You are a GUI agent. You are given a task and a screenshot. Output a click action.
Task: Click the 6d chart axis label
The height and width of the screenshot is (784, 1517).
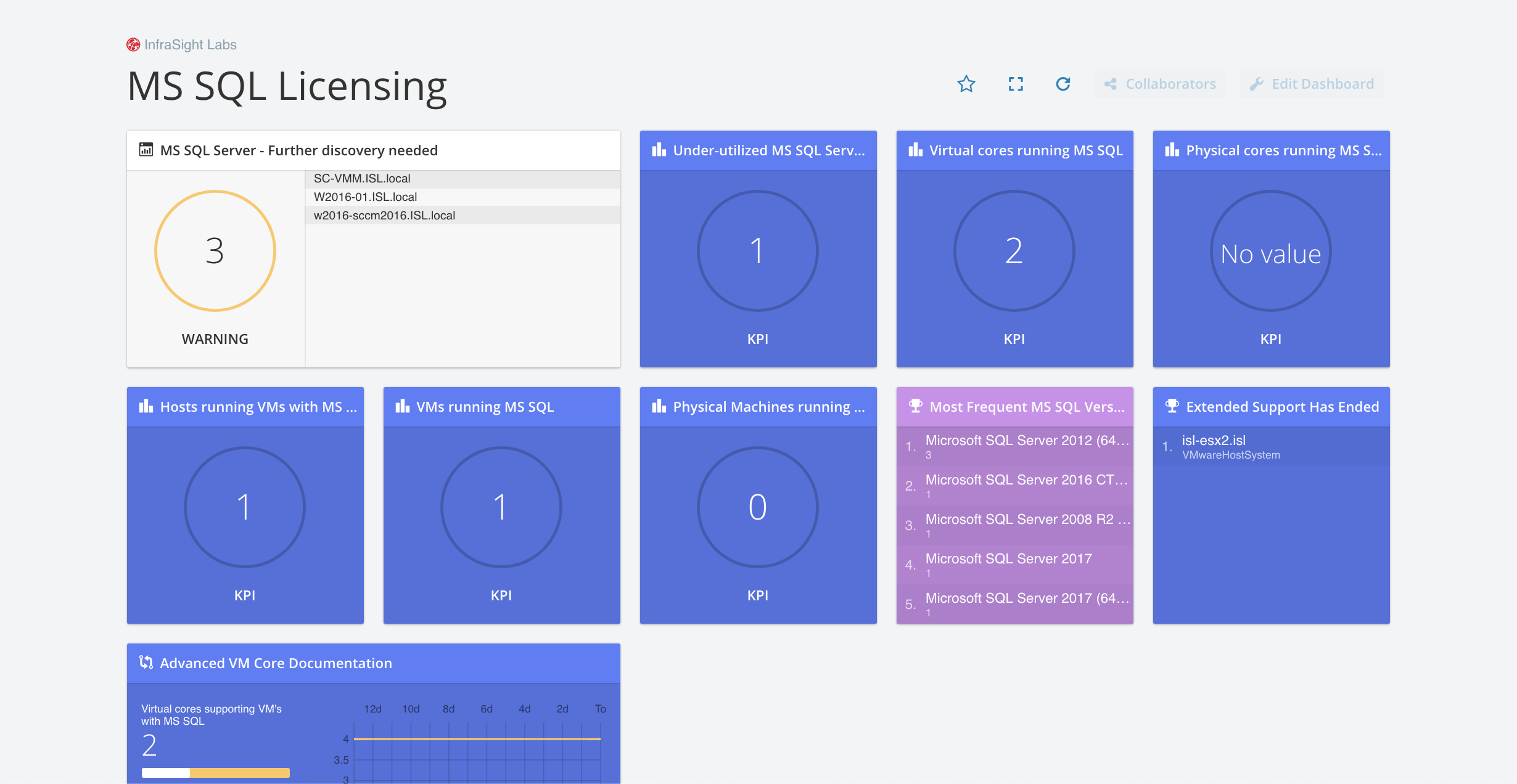(487, 709)
